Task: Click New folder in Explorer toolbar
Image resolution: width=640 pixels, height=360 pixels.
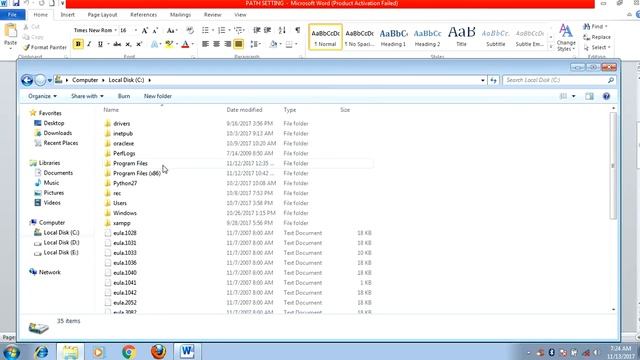Action: point(158,96)
